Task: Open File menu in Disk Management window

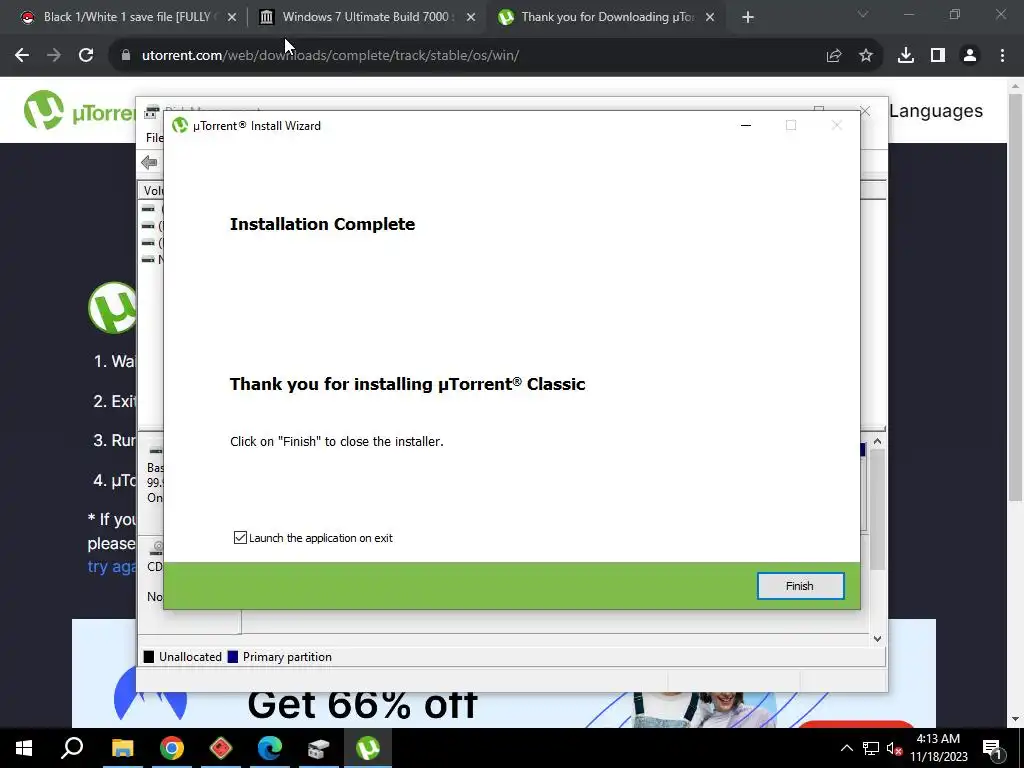Action: pos(154,138)
